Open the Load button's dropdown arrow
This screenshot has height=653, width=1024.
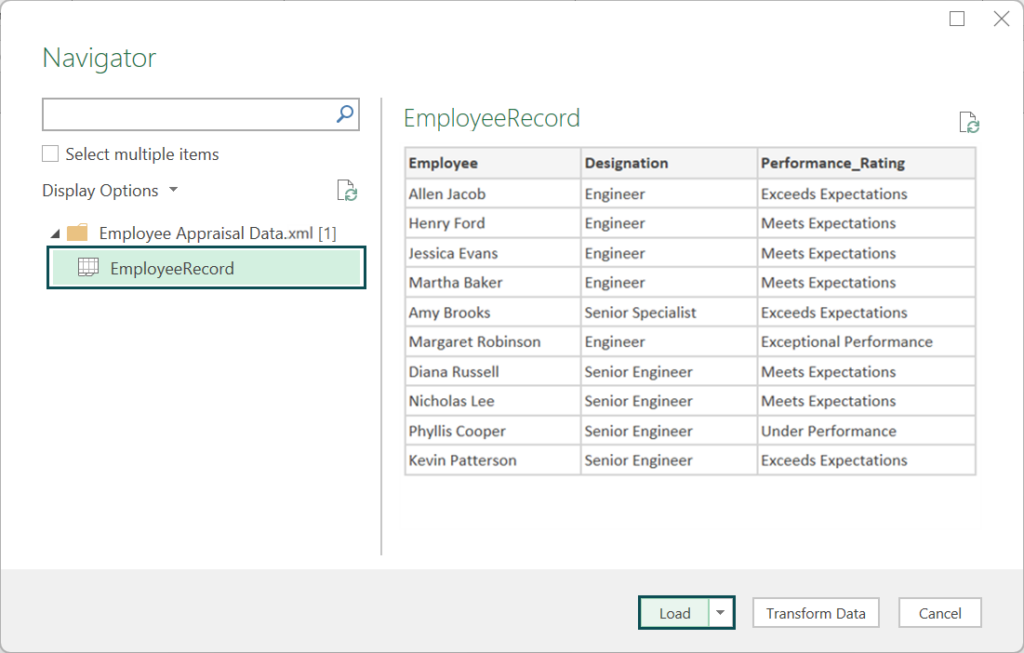pyautogui.click(x=719, y=612)
